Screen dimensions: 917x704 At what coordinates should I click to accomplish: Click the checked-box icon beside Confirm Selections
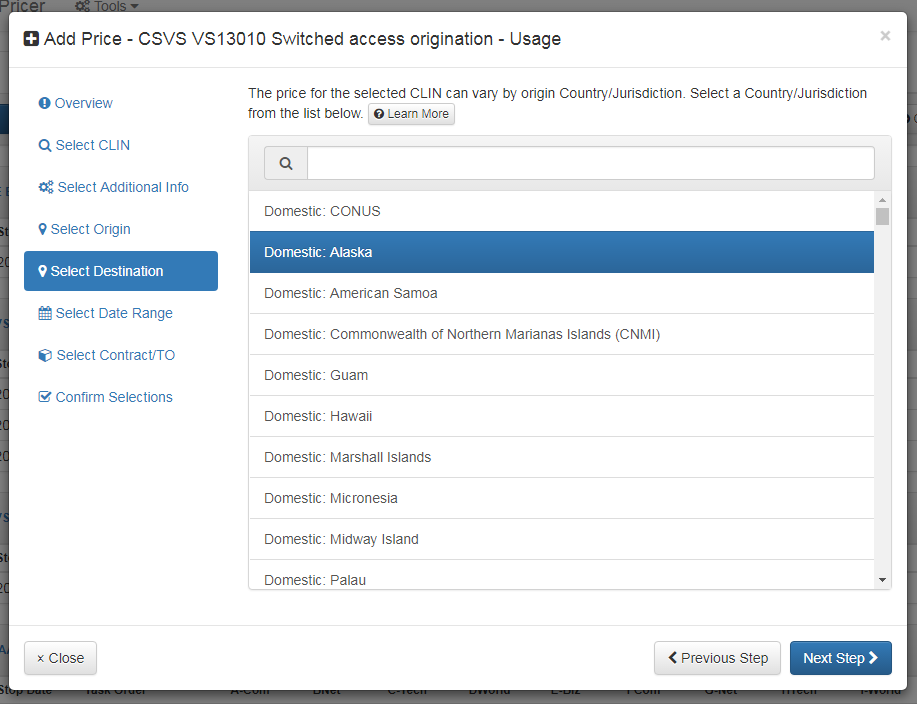tap(44, 397)
